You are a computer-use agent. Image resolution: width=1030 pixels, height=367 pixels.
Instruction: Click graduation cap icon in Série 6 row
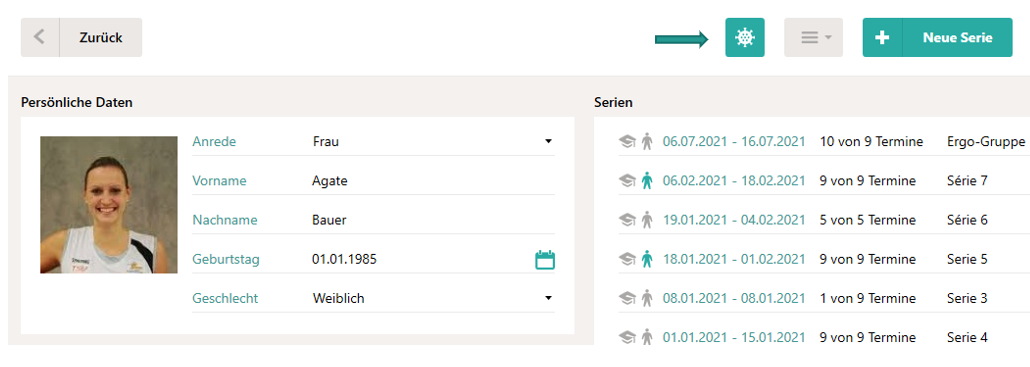point(627,220)
